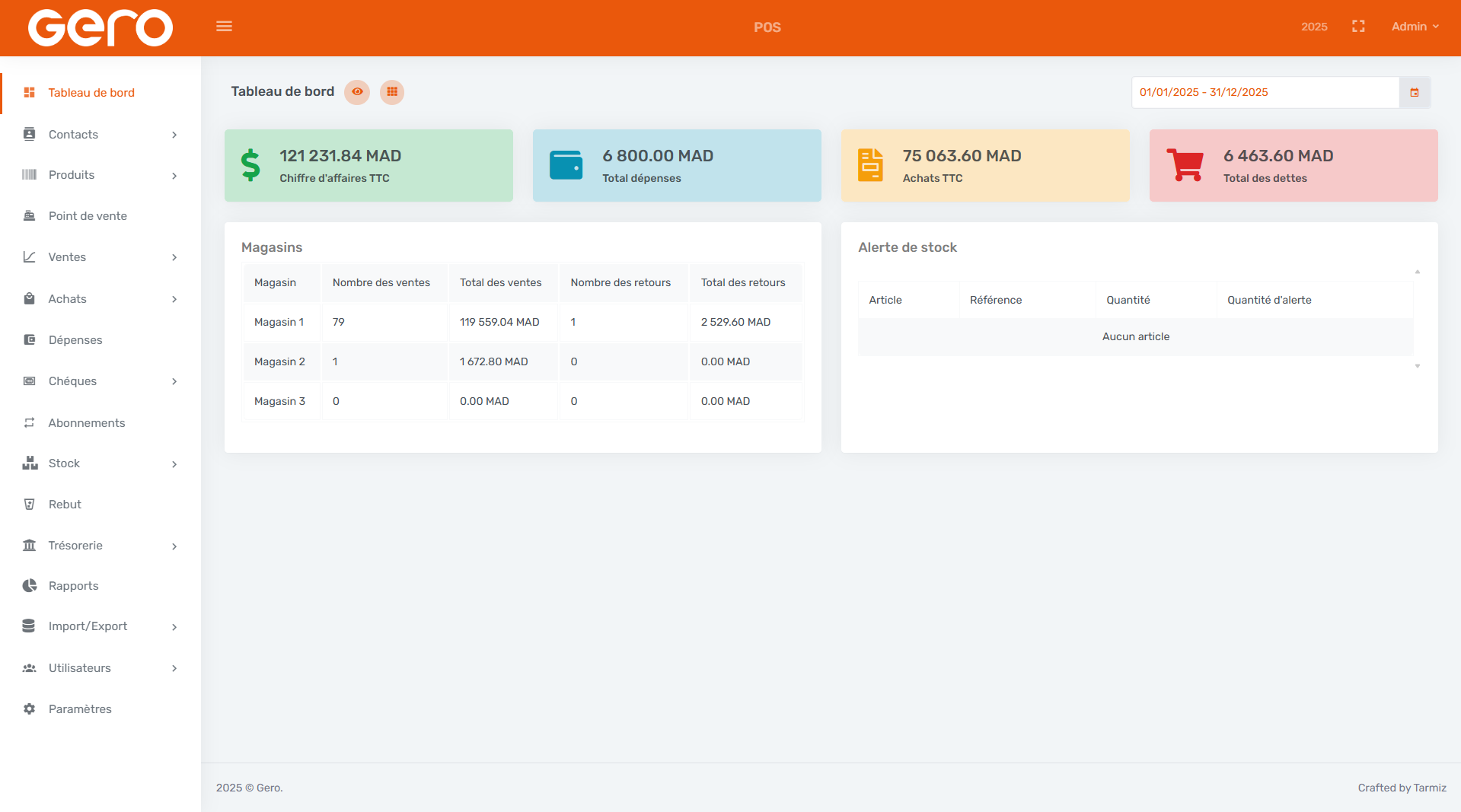Screen dimensions: 1461x812
Task: Select Tableau de bord in the sidebar
Action: click(91, 92)
